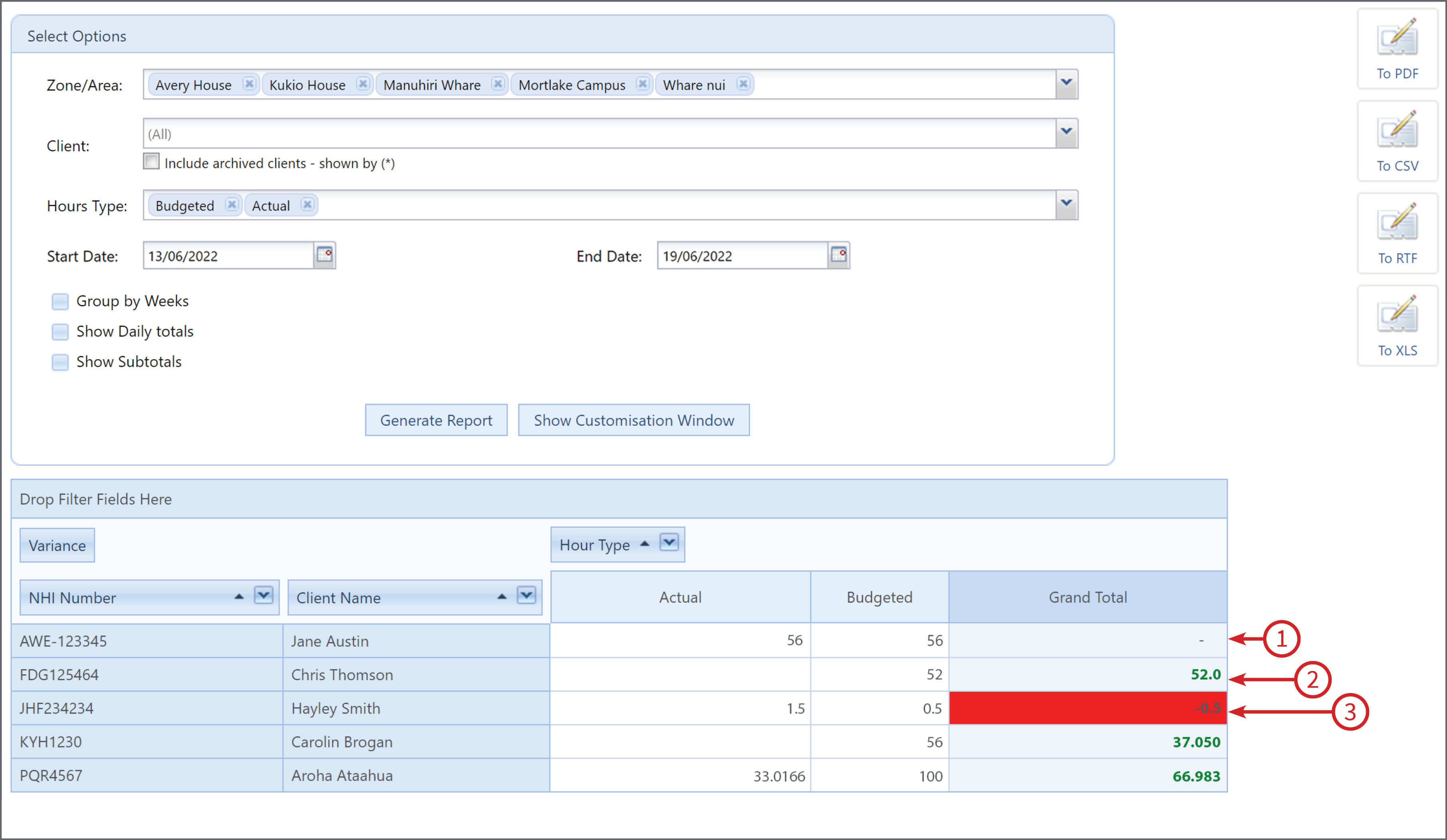This screenshot has width=1447, height=840.
Task: Tick Include archived clients checkbox
Action: (x=152, y=161)
